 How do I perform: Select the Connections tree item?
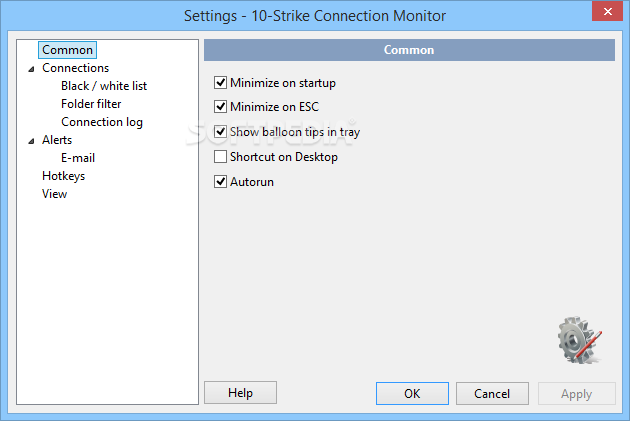pos(76,68)
